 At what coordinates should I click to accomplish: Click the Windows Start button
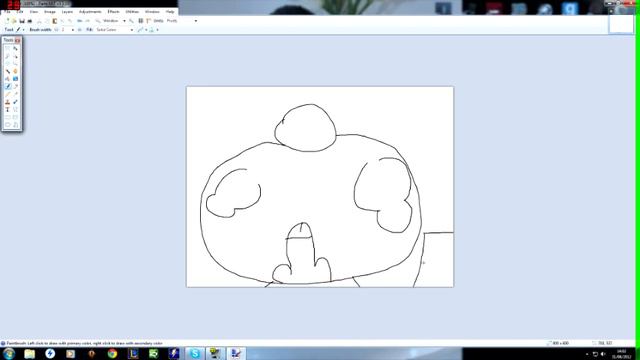pyautogui.click(x=9, y=353)
